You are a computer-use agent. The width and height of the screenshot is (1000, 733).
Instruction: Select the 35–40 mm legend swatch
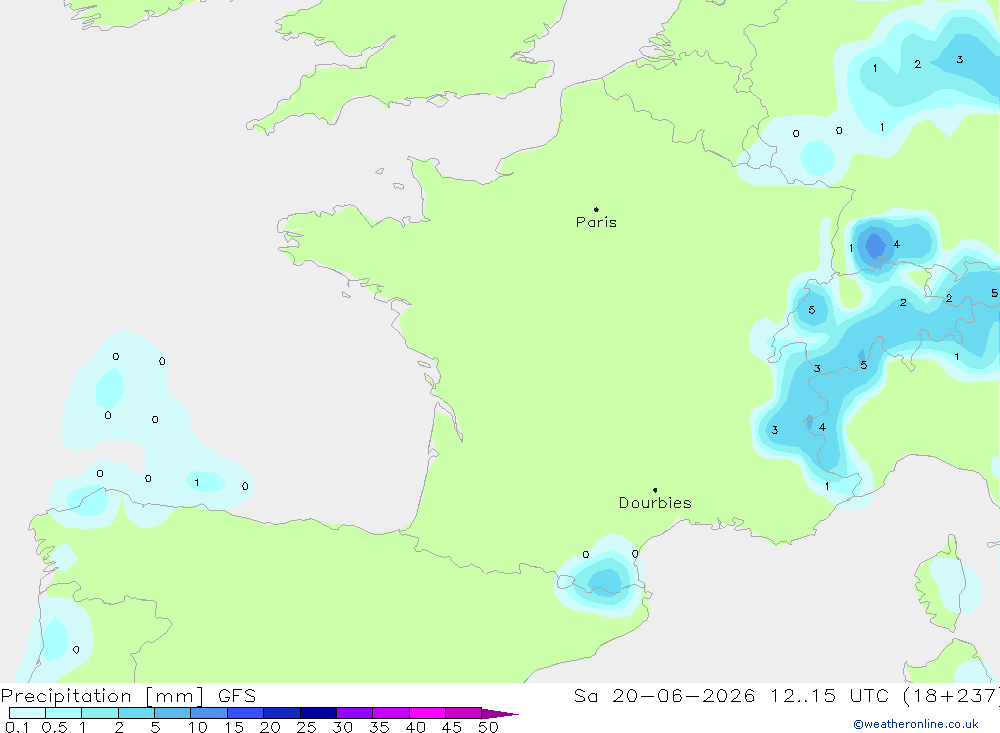click(x=390, y=713)
